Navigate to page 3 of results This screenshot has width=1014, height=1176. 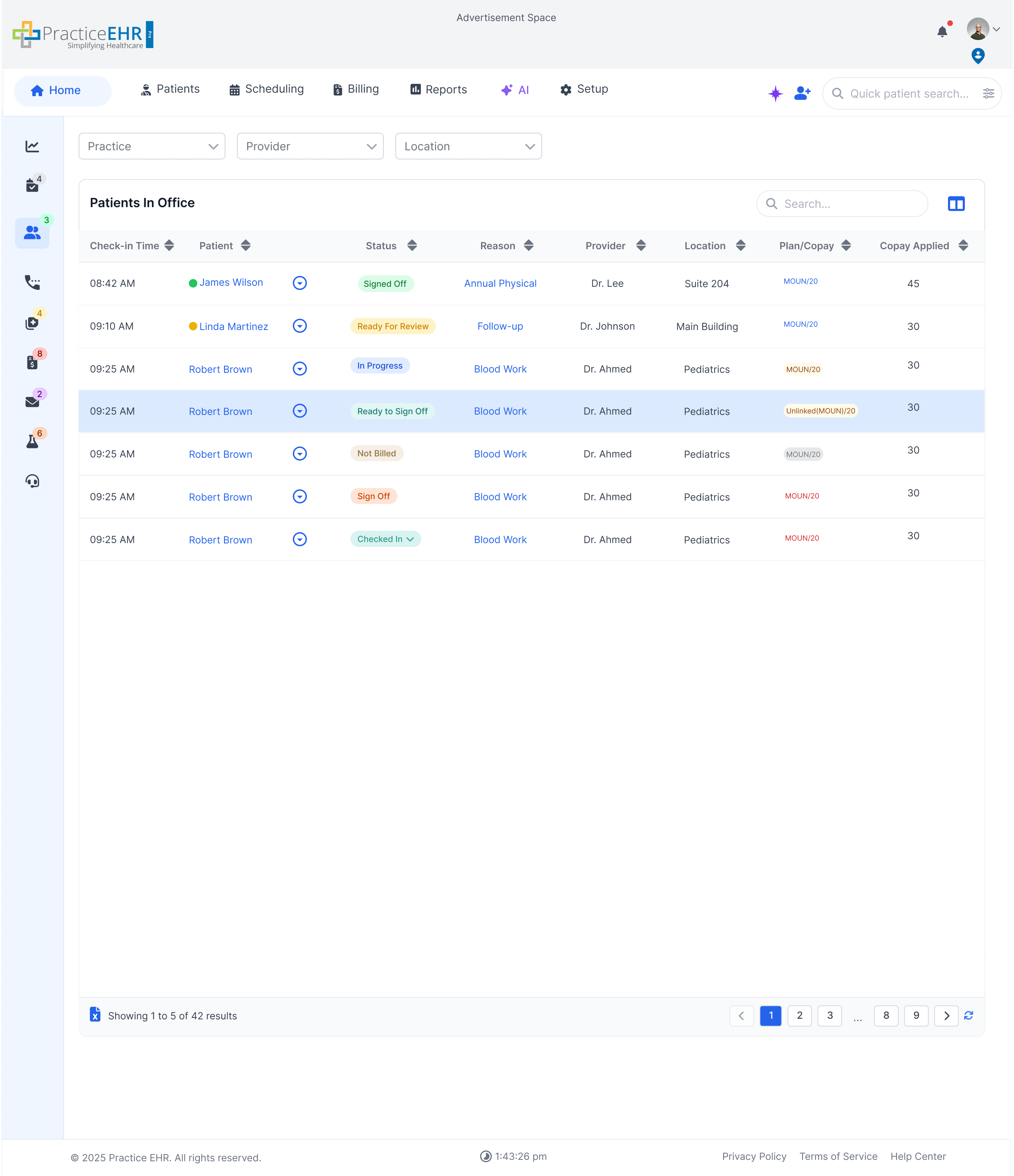tap(829, 1015)
